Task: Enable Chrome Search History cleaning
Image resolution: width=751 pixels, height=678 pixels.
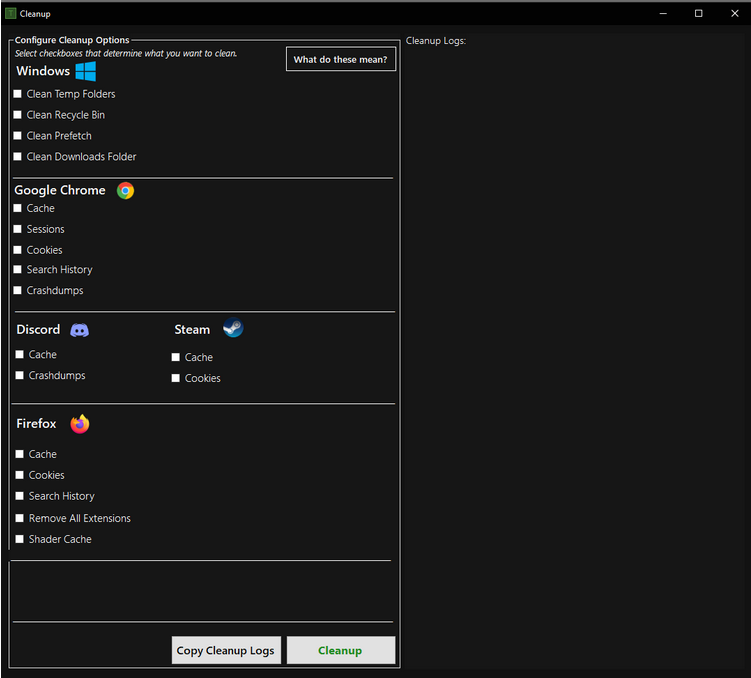Action: click(x=18, y=270)
